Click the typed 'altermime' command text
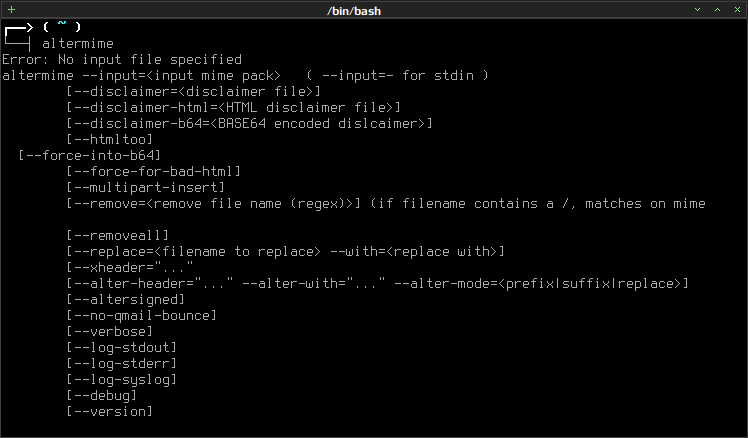The width and height of the screenshot is (748, 438). 78,43
